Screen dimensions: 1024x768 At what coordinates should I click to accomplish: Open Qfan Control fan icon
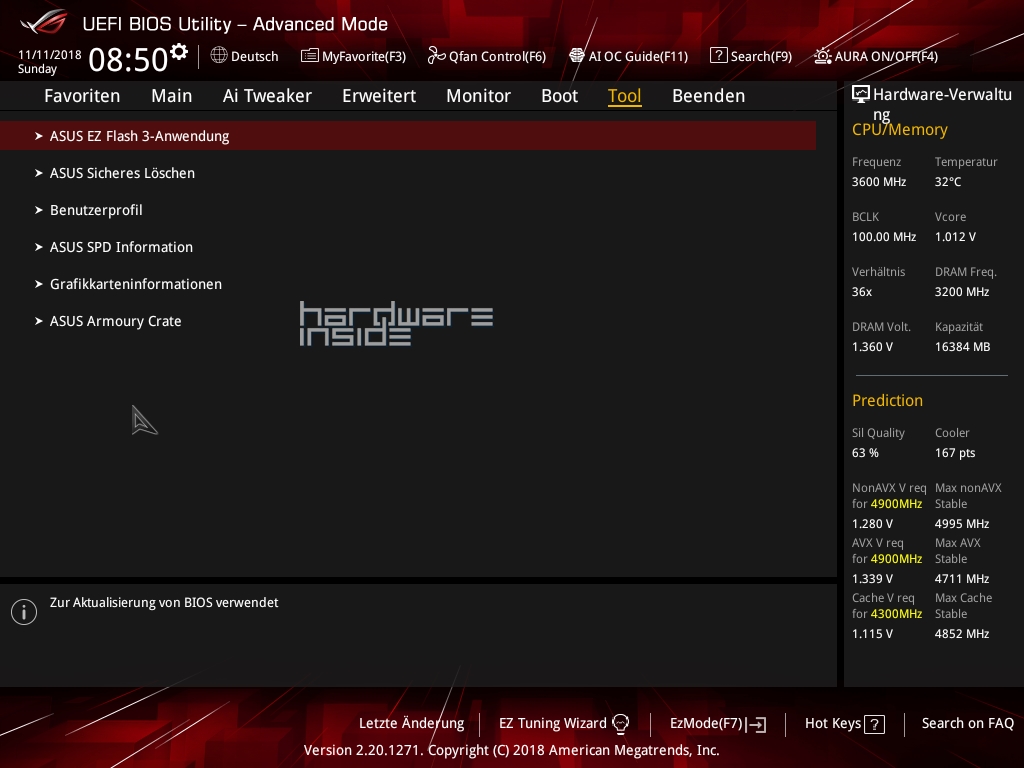pos(436,56)
